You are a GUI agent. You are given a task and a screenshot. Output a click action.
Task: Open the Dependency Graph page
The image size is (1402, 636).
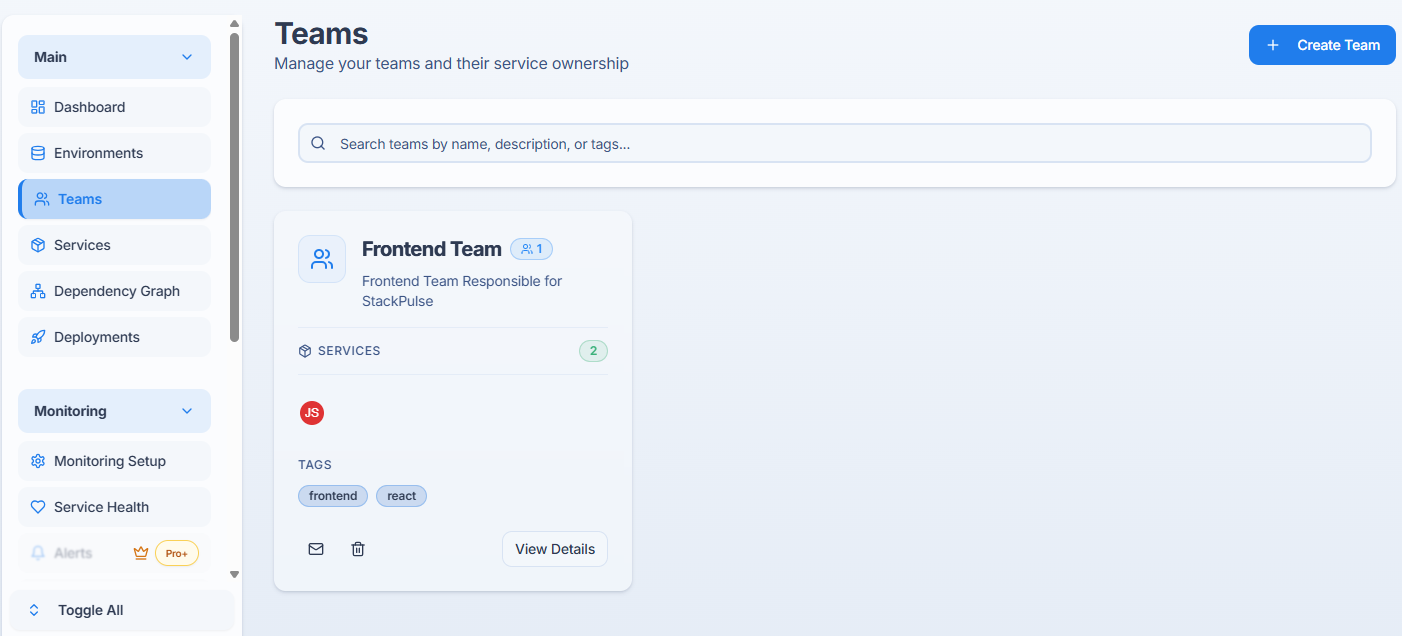[114, 291]
